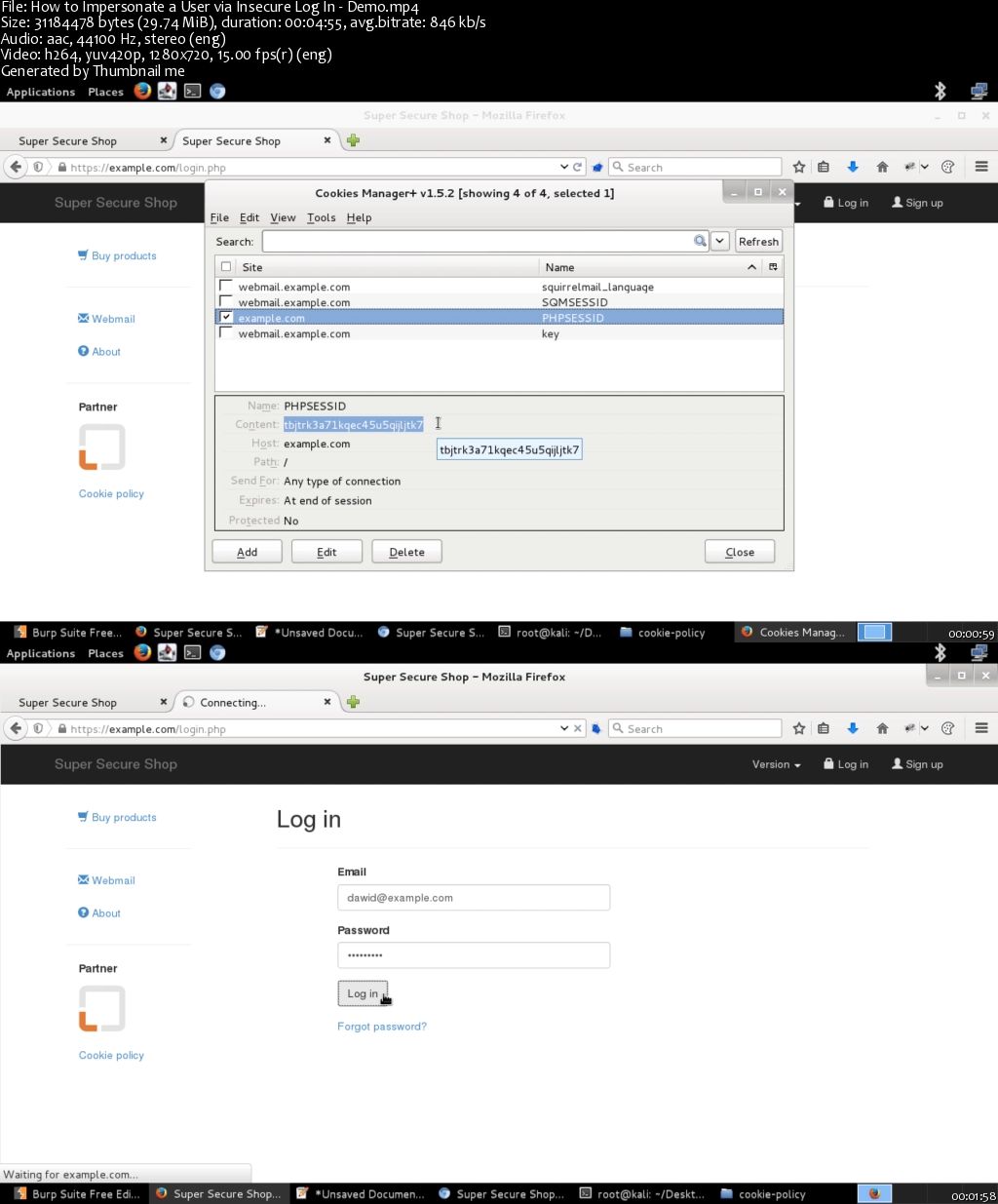The width and height of the screenshot is (998, 1204).
Task: Click the 'Burp Suite Free...' taskbar item
Action: coord(68,632)
